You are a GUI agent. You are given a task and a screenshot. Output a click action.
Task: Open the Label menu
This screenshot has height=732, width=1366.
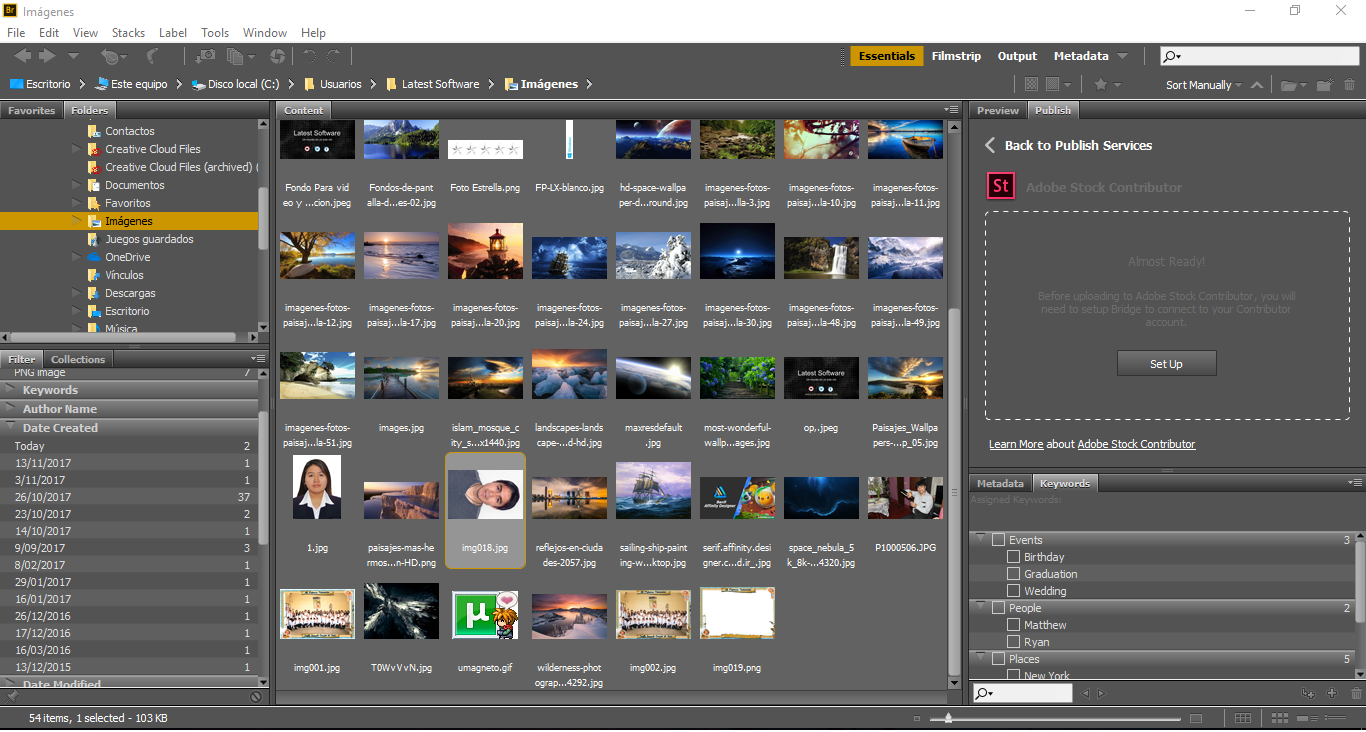click(173, 33)
